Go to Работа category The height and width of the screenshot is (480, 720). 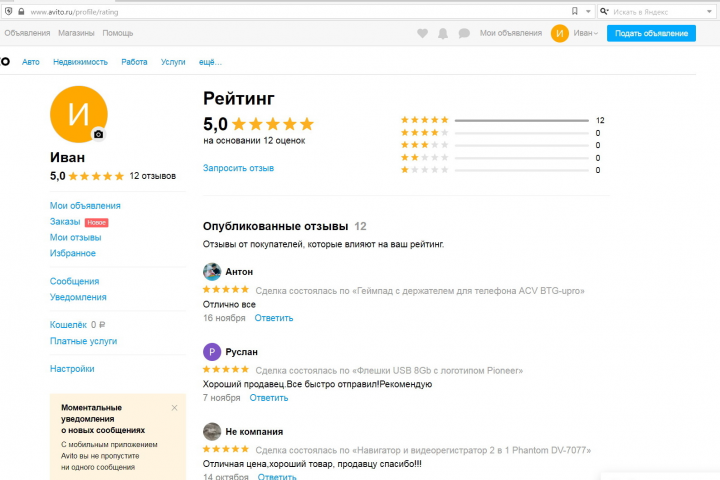coord(134,62)
